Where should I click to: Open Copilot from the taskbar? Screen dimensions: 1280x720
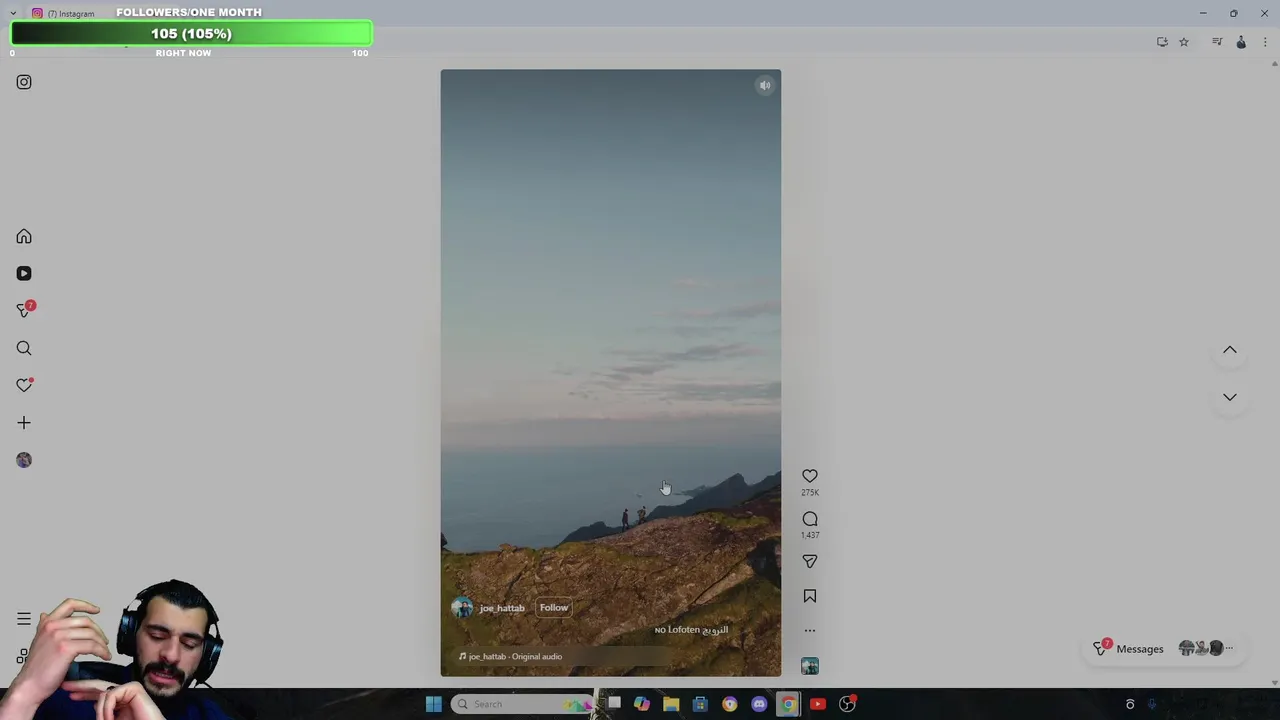click(x=642, y=704)
